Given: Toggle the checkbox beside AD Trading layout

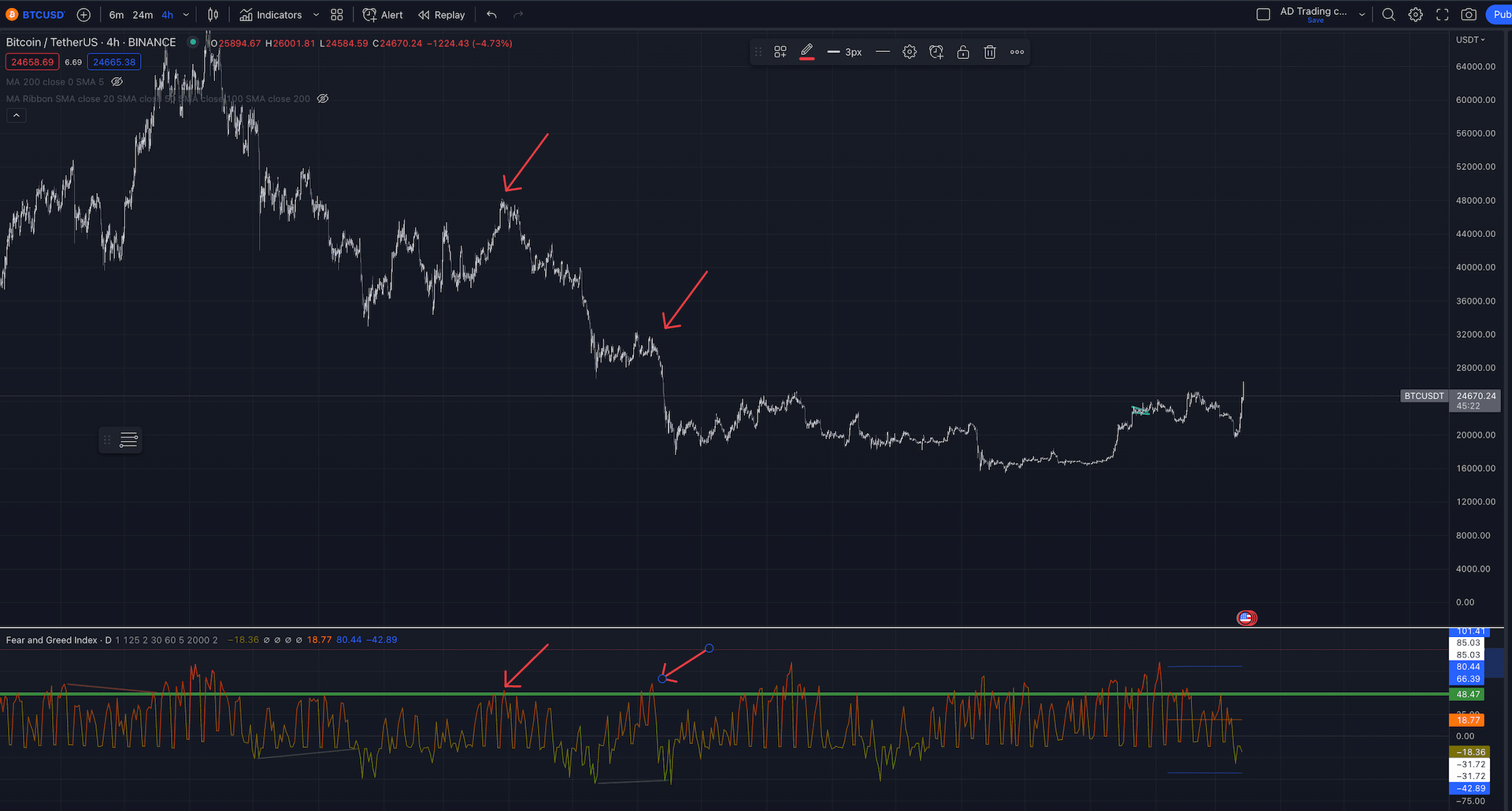Looking at the screenshot, I should coord(1263,15).
